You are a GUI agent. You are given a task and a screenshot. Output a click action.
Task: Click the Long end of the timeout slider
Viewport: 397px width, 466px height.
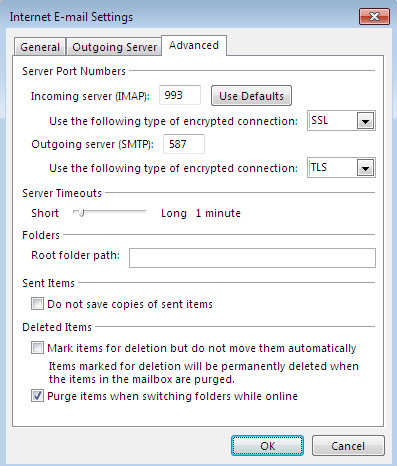coord(173,213)
